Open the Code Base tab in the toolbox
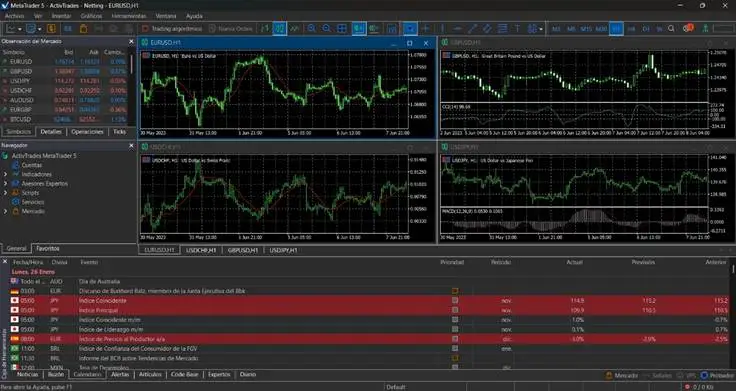 click(x=184, y=375)
